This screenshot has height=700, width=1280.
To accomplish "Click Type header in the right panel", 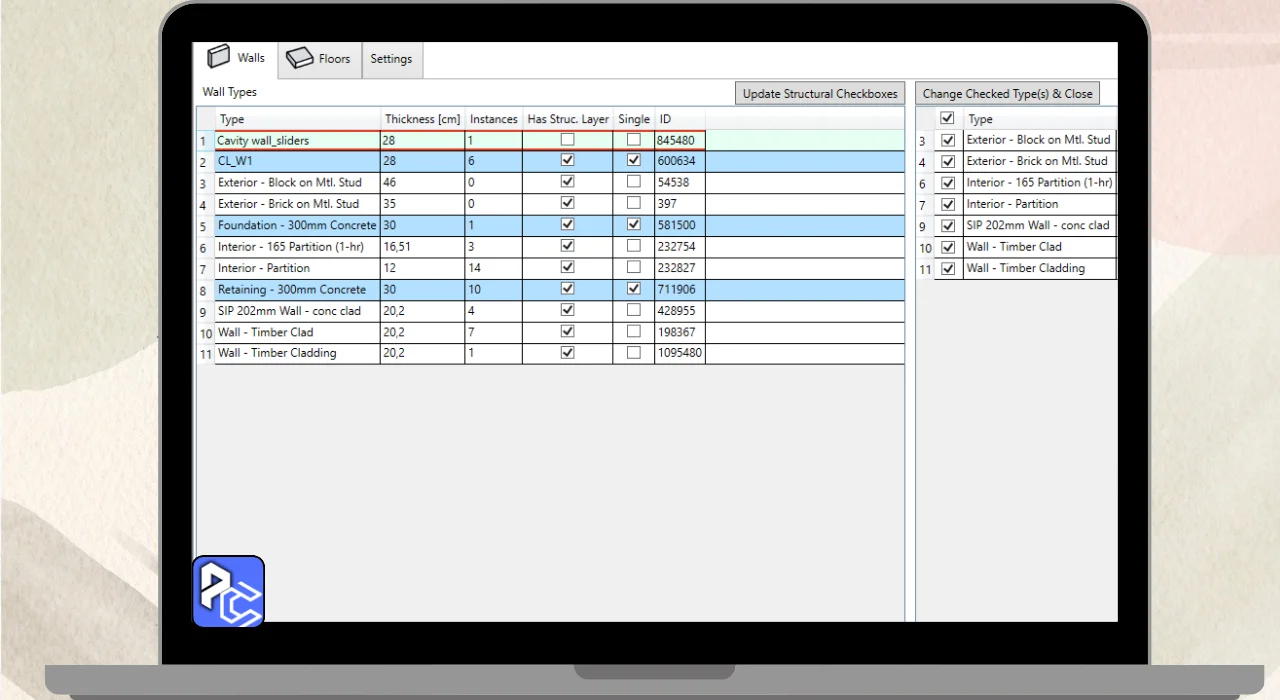I will pos(1040,119).
